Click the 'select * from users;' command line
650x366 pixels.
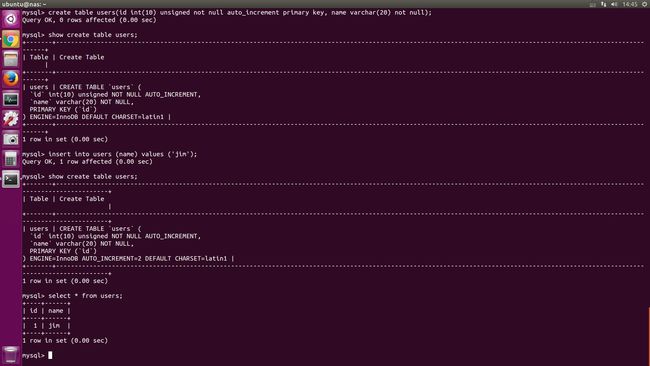(x=73, y=296)
